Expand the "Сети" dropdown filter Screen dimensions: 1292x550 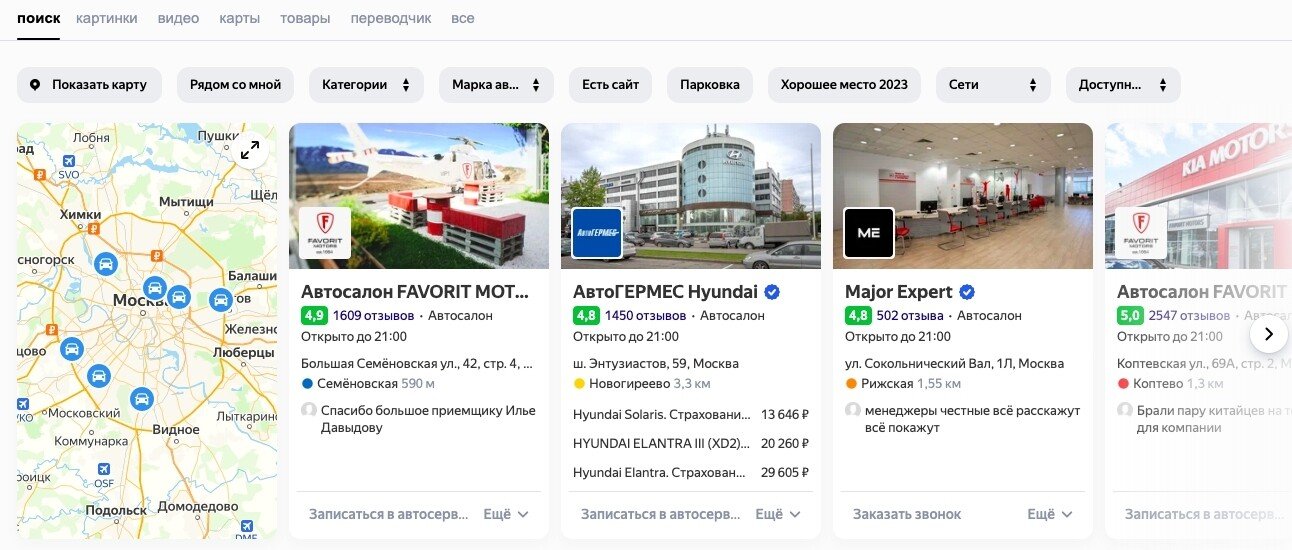click(993, 85)
